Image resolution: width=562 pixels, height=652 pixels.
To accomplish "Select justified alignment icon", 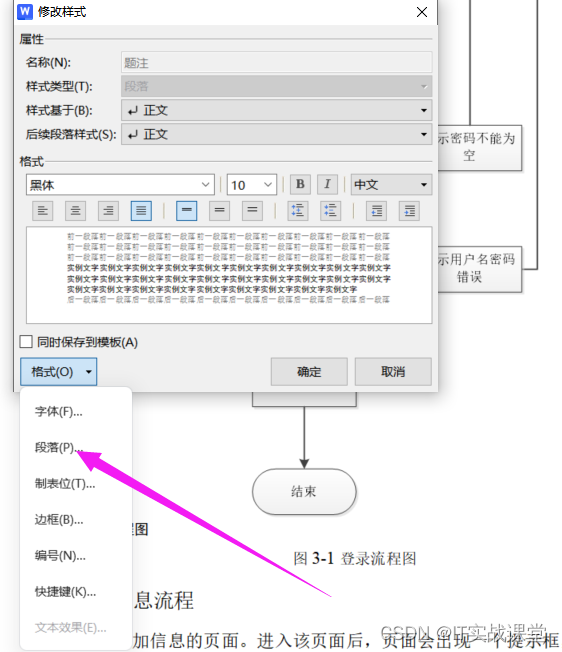I will (x=141, y=211).
